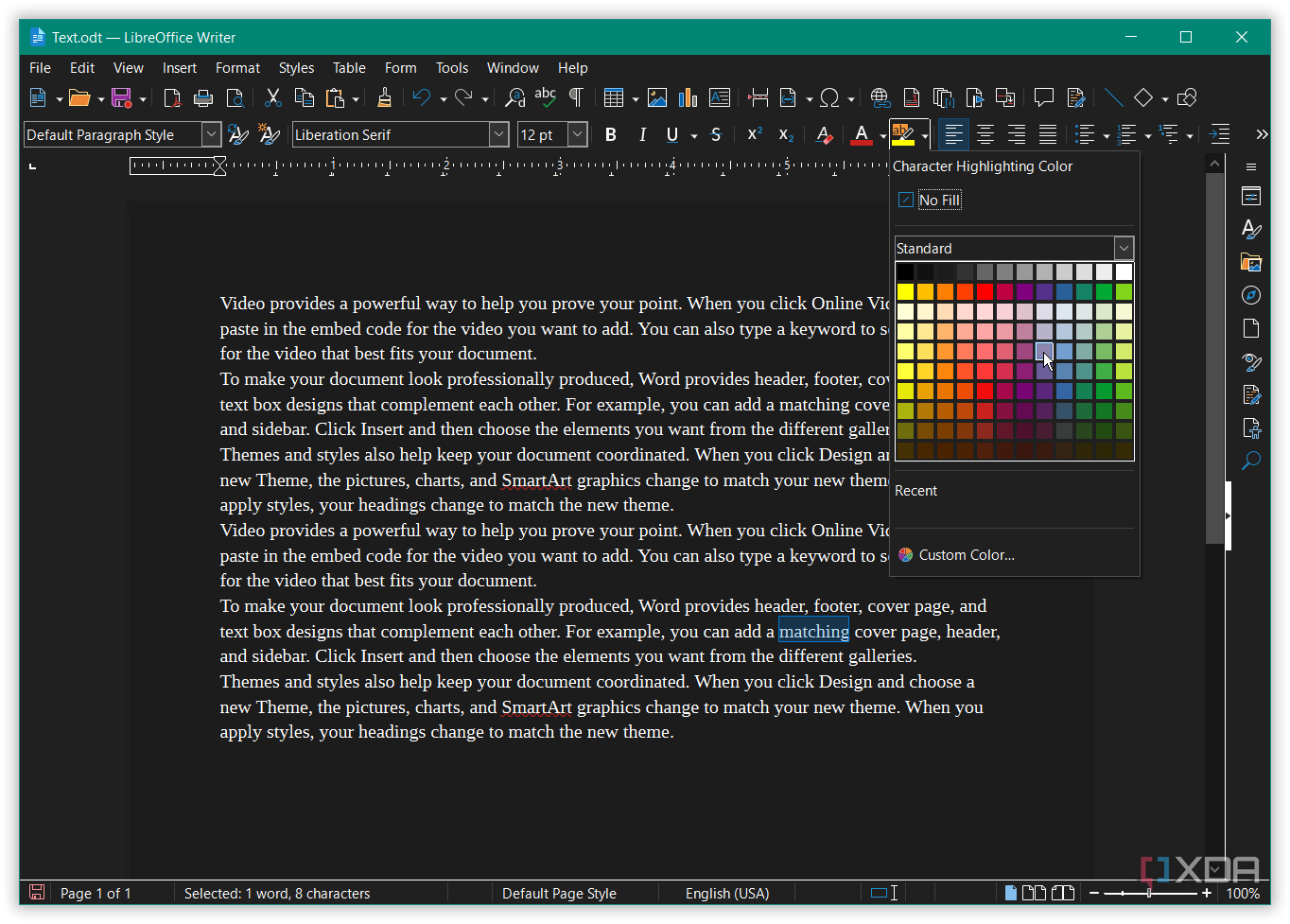Toggle Italic formatting
This screenshot has width=1290, height=924.
pyautogui.click(x=642, y=135)
